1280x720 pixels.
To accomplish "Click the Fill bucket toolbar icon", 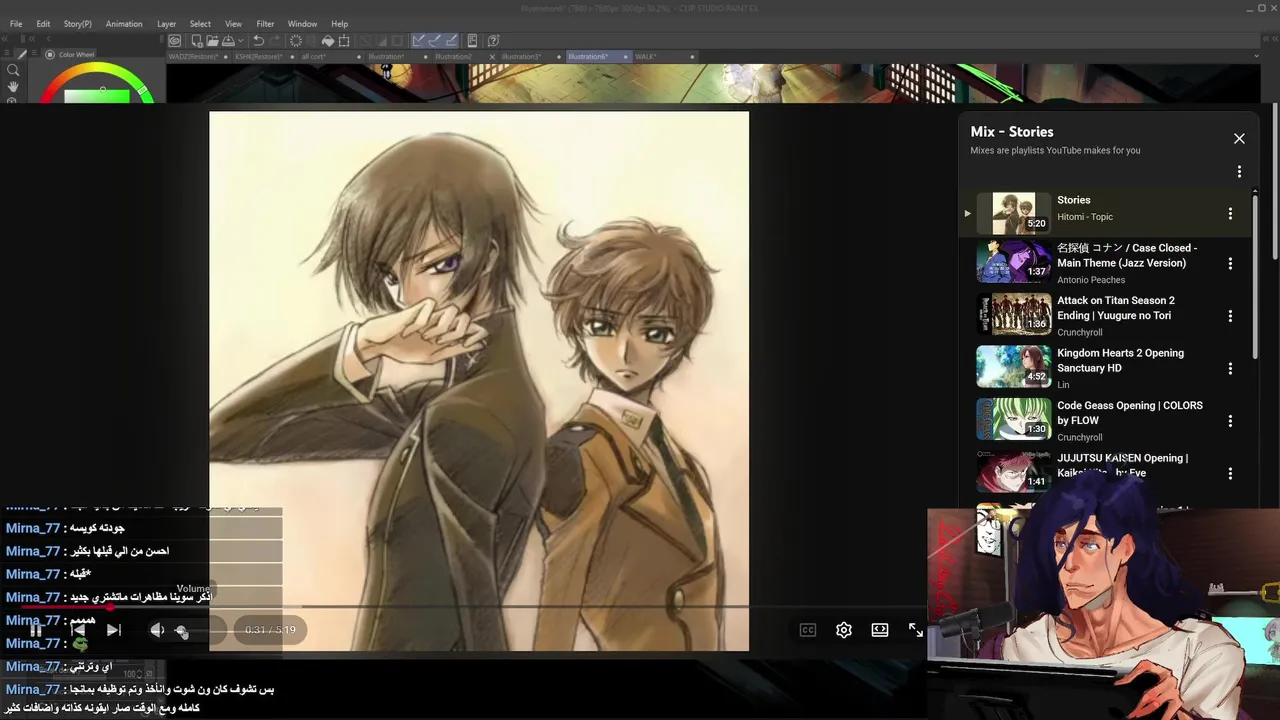I will (327, 41).
